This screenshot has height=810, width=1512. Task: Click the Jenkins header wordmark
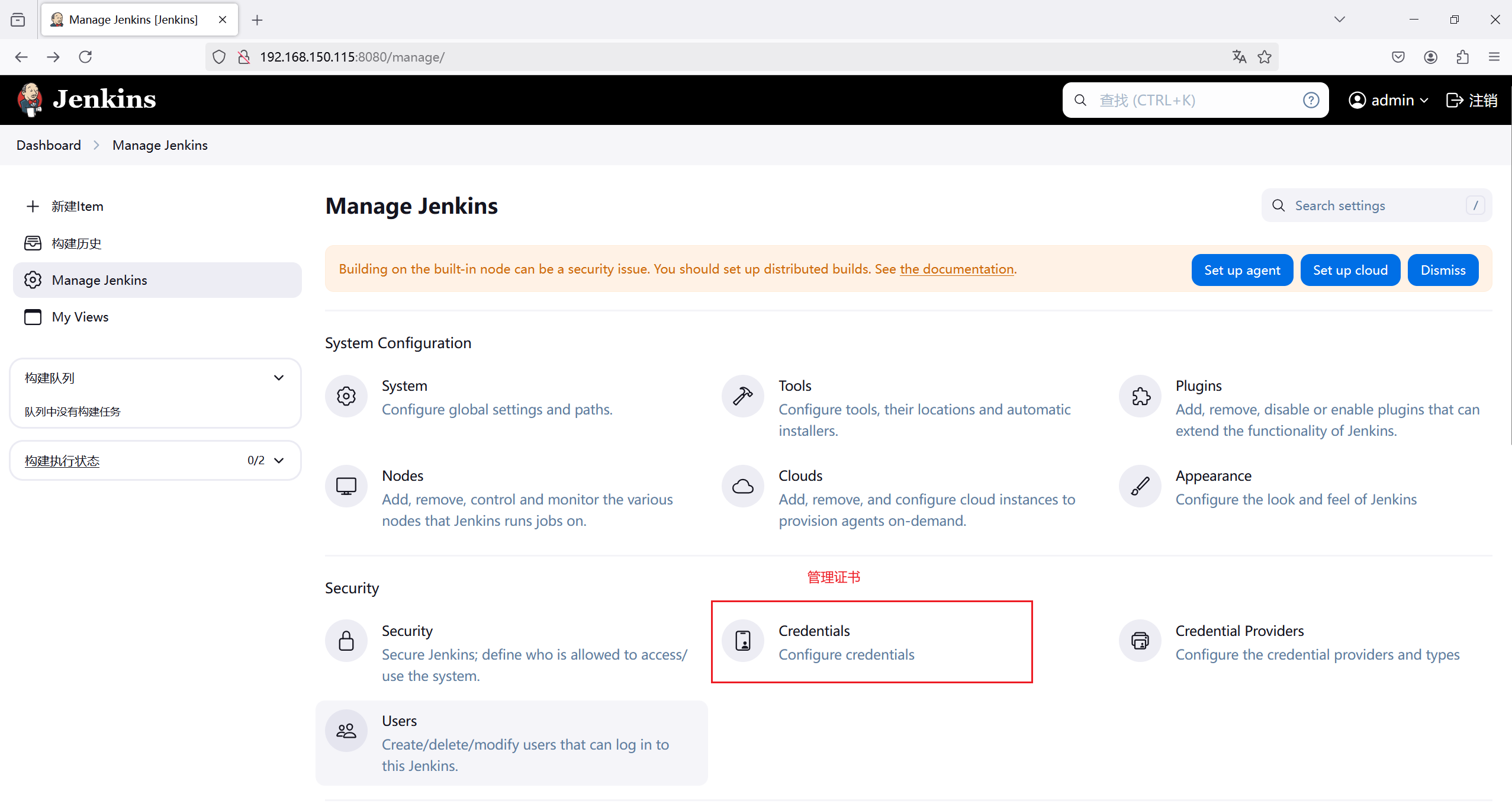pos(104,99)
